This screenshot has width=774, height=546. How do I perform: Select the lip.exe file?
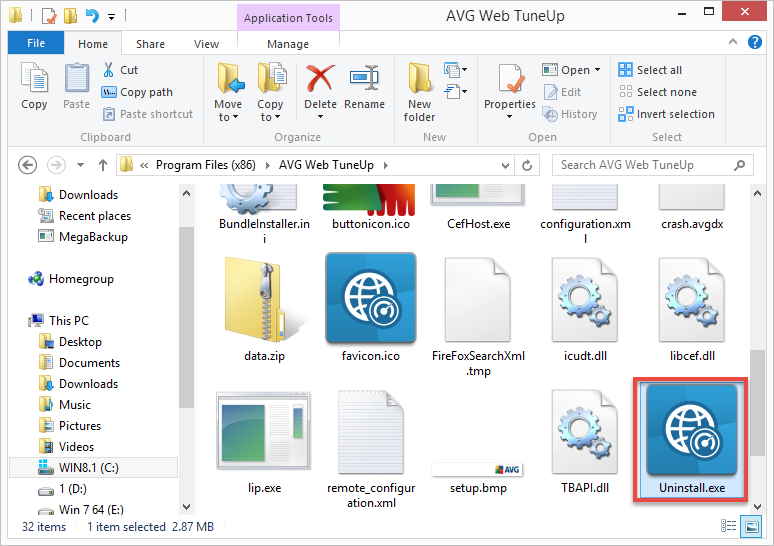(x=264, y=441)
